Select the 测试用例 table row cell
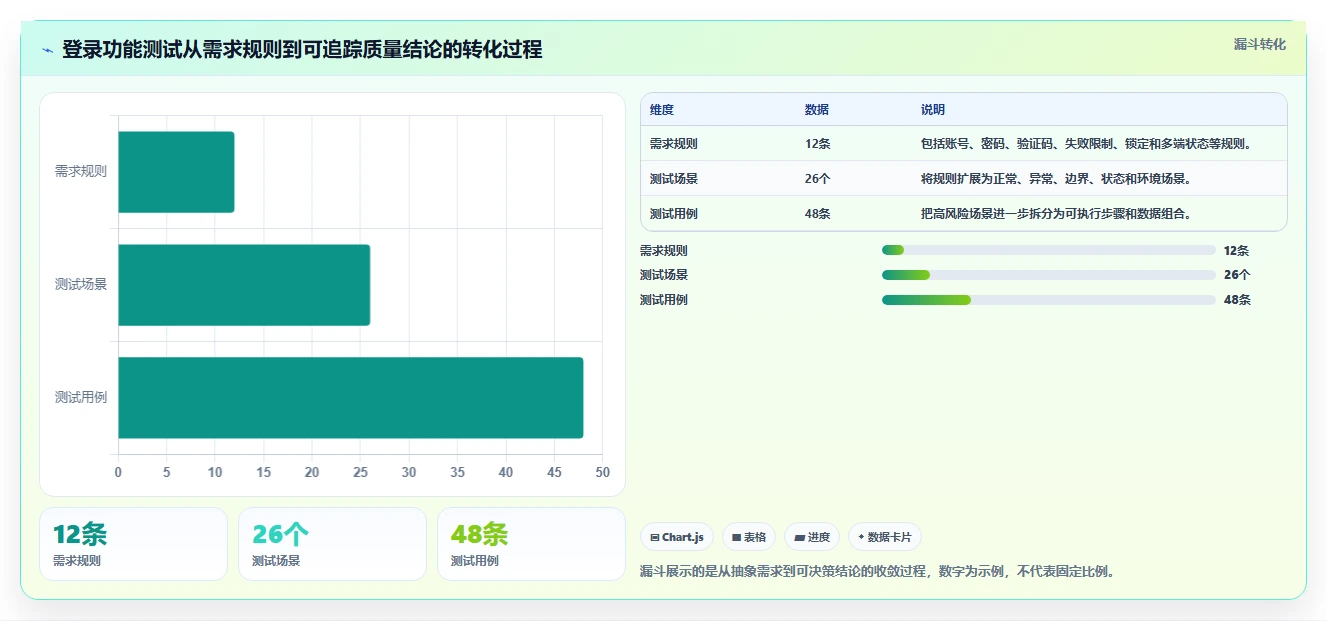The width and height of the screenshot is (1327, 621). click(x=674, y=214)
